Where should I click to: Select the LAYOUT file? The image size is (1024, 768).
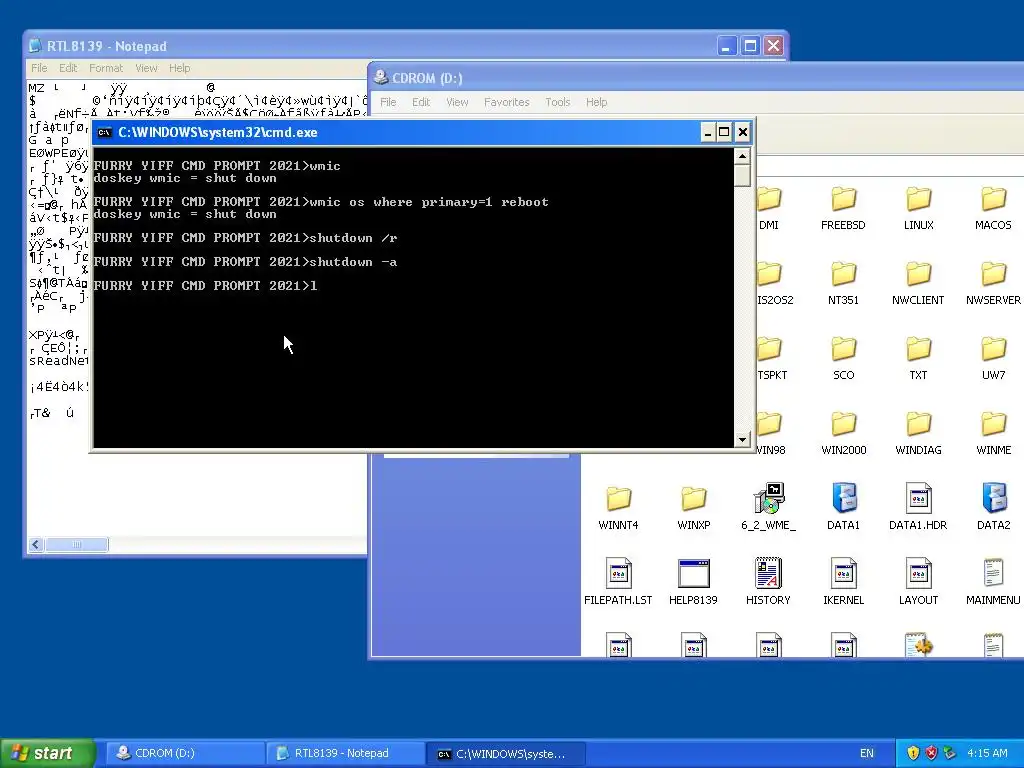(x=918, y=583)
